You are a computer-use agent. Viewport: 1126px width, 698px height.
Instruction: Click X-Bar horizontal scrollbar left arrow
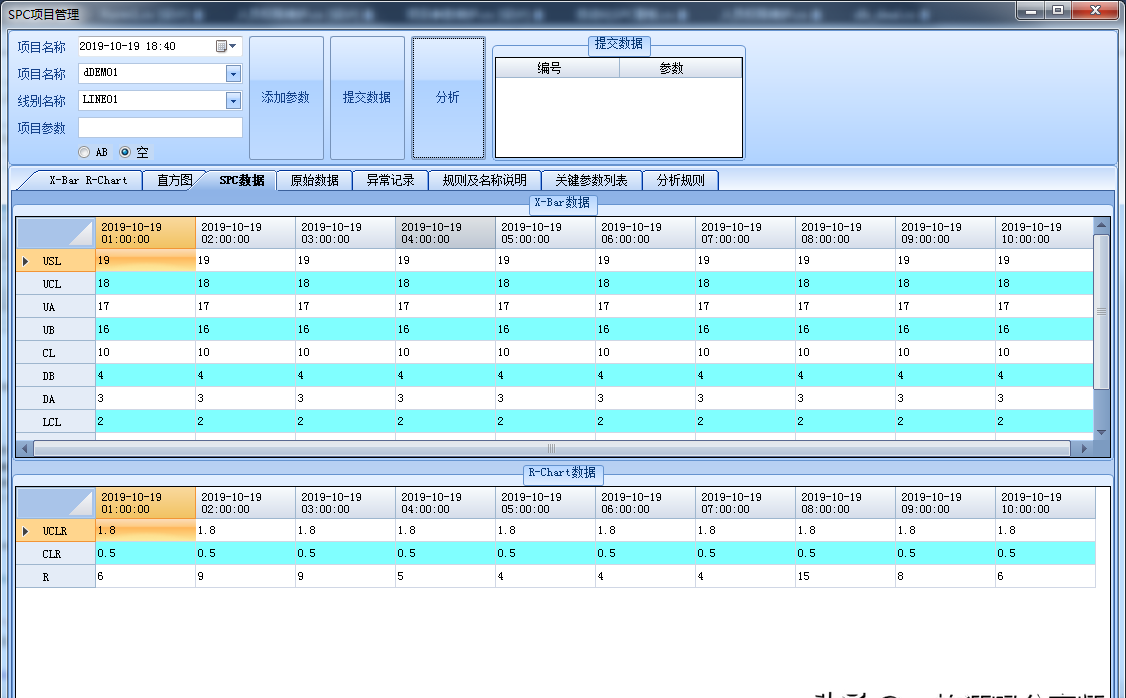(x=24, y=449)
